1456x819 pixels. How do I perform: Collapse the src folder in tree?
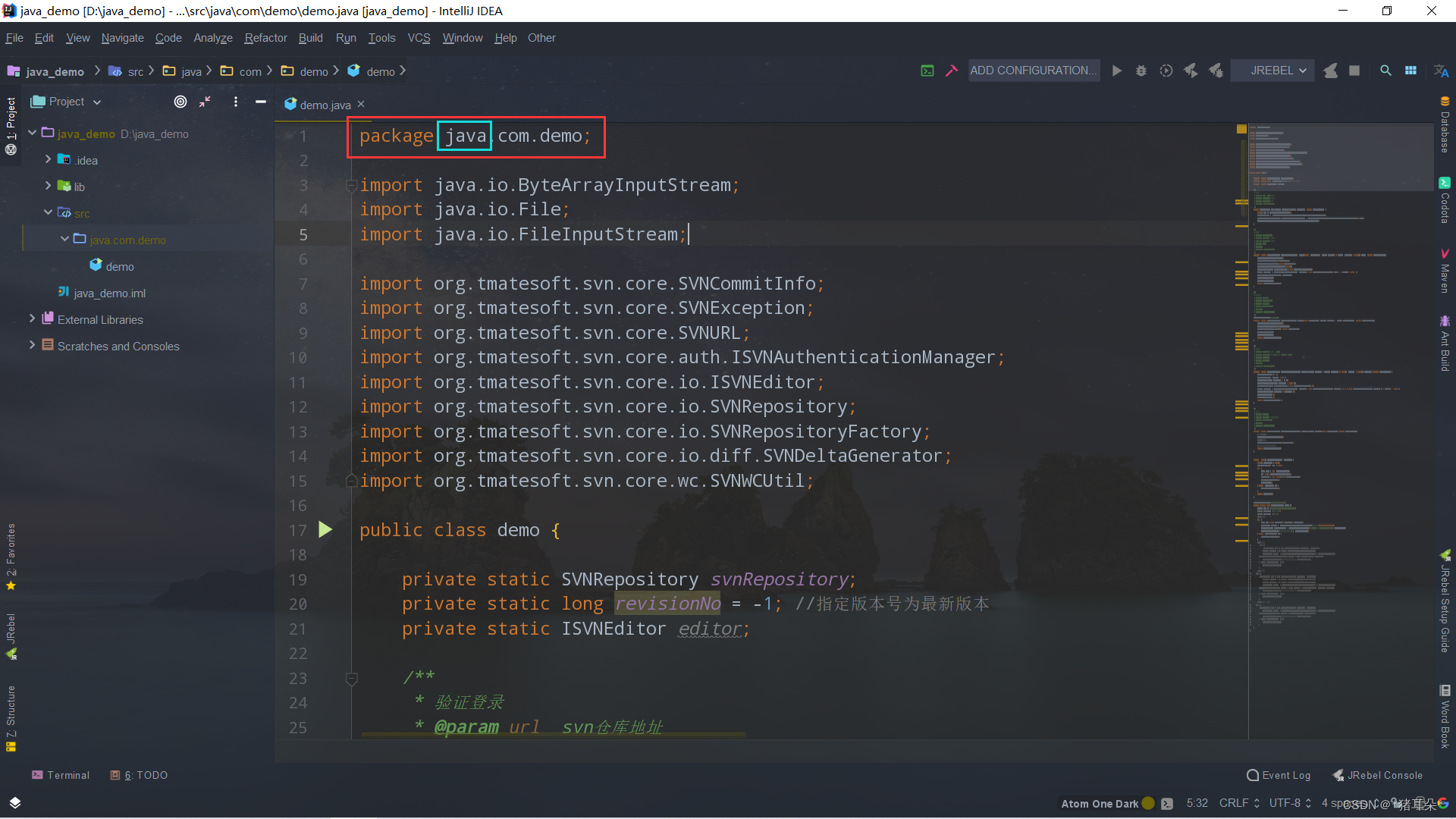click(48, 213)
